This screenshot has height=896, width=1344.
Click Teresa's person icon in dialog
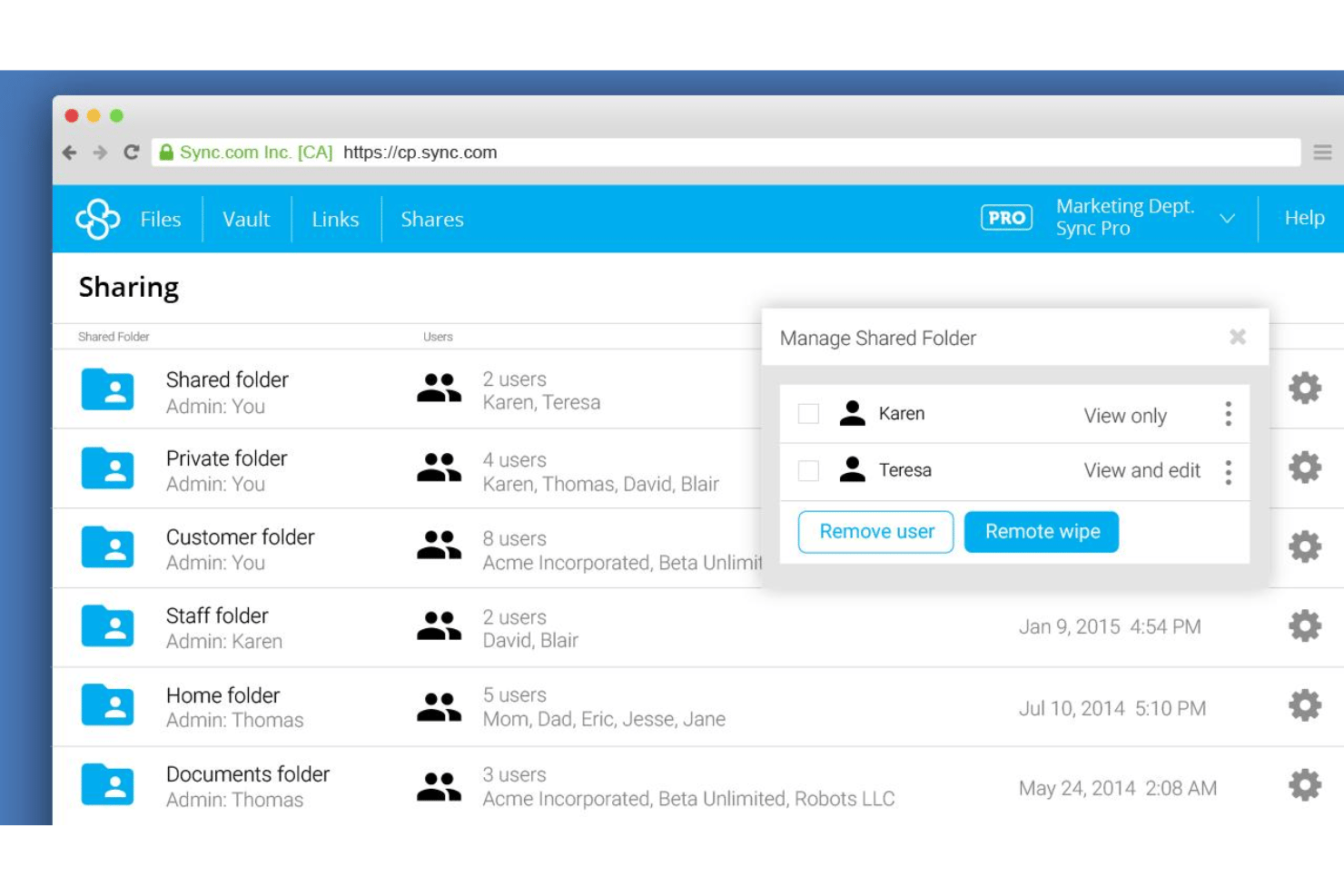(x=853, y=470)
